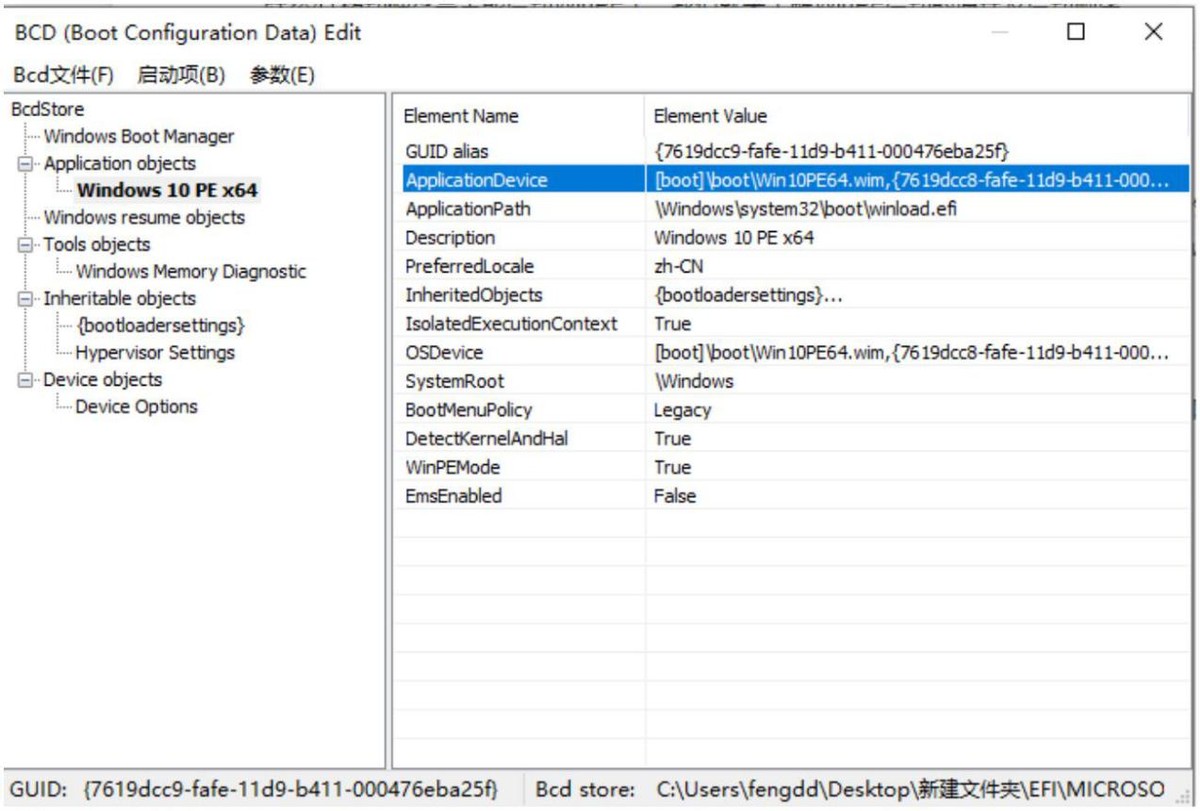Click the Legacy boot menu policy value

[682, 410]
